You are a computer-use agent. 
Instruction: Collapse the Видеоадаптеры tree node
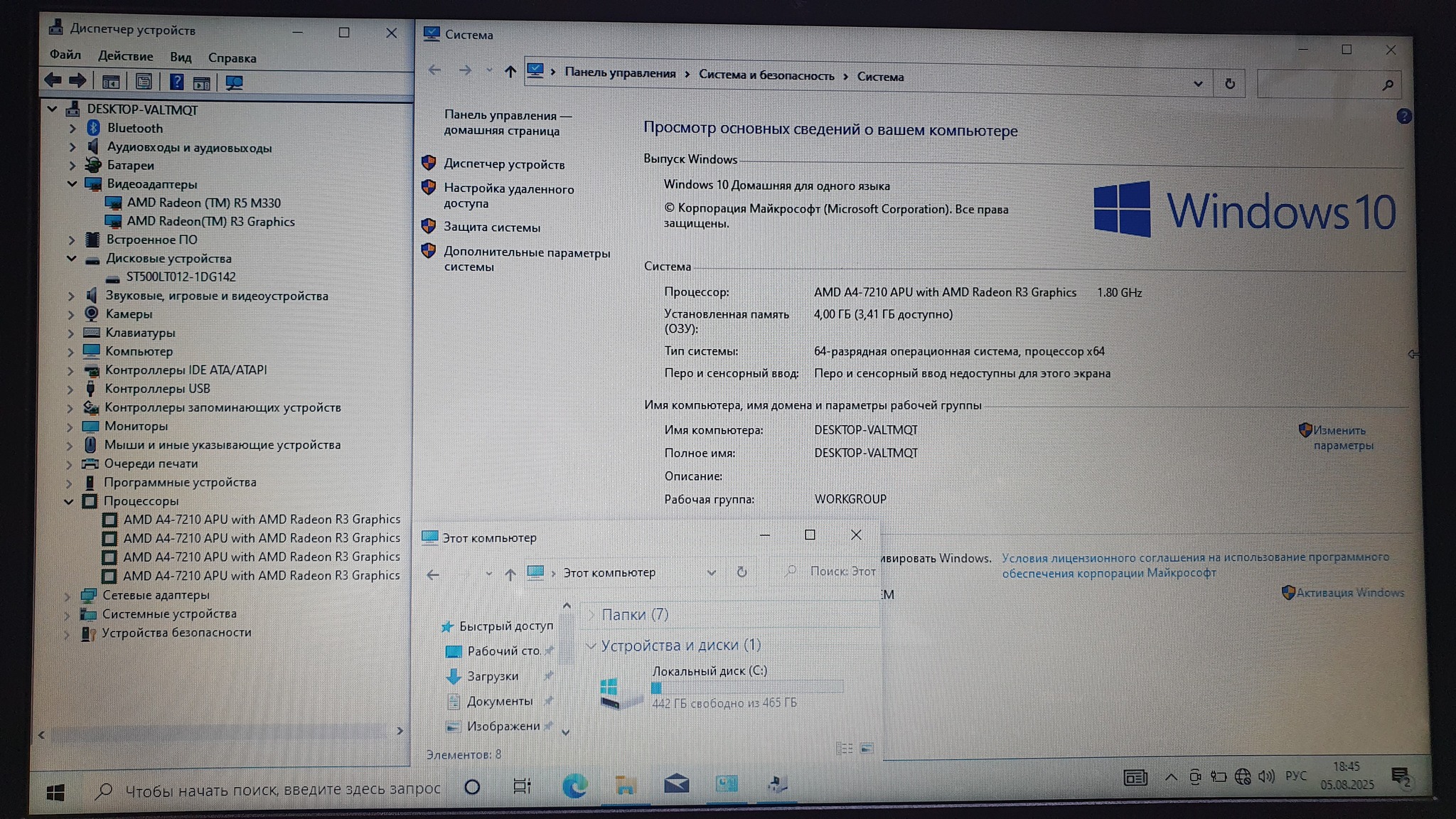72,183
